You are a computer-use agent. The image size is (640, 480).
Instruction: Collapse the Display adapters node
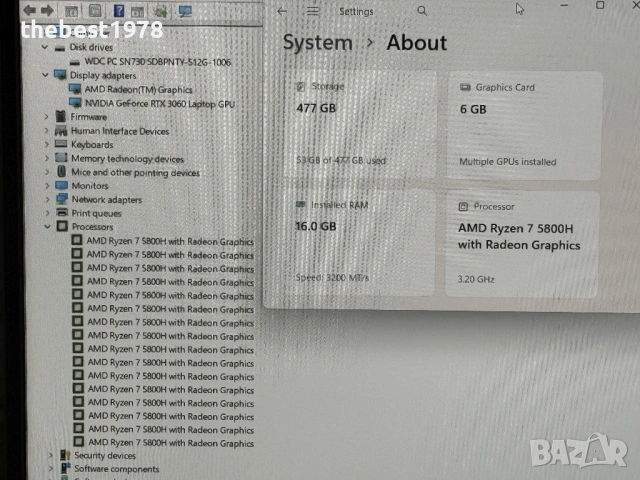tap(45, 75)
